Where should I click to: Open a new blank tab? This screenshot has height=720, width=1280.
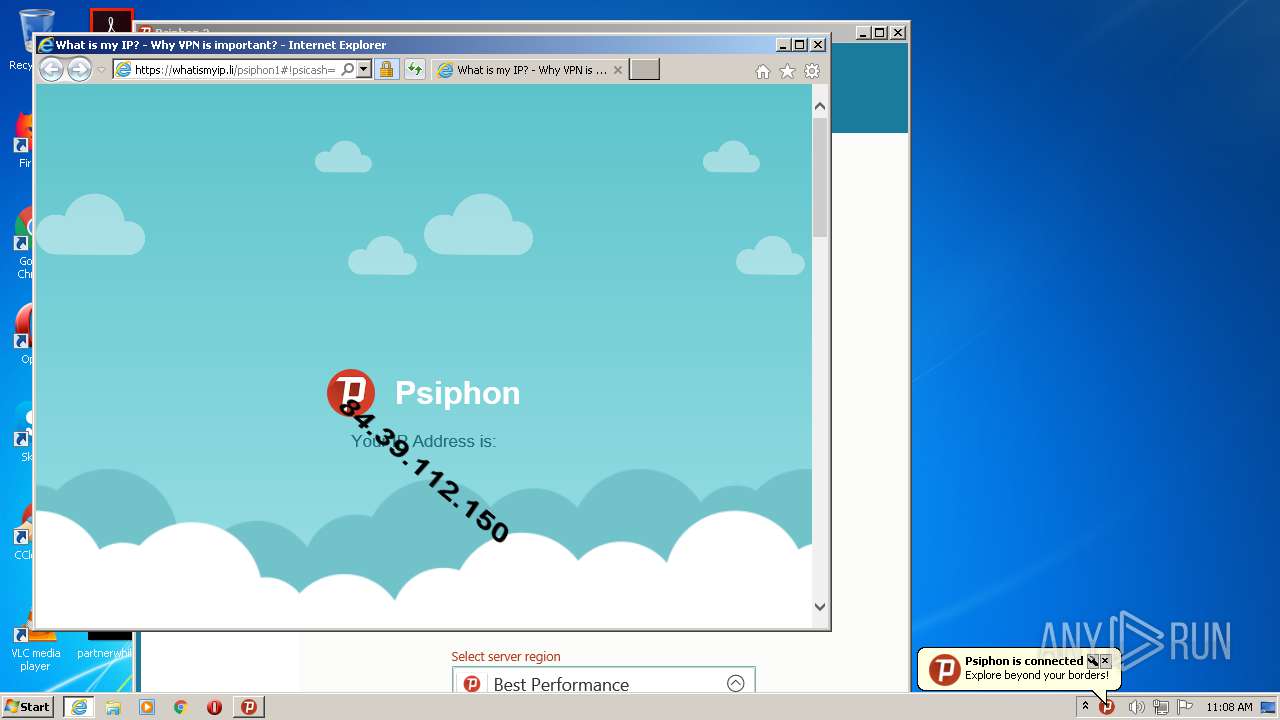(x=644, y=70)
